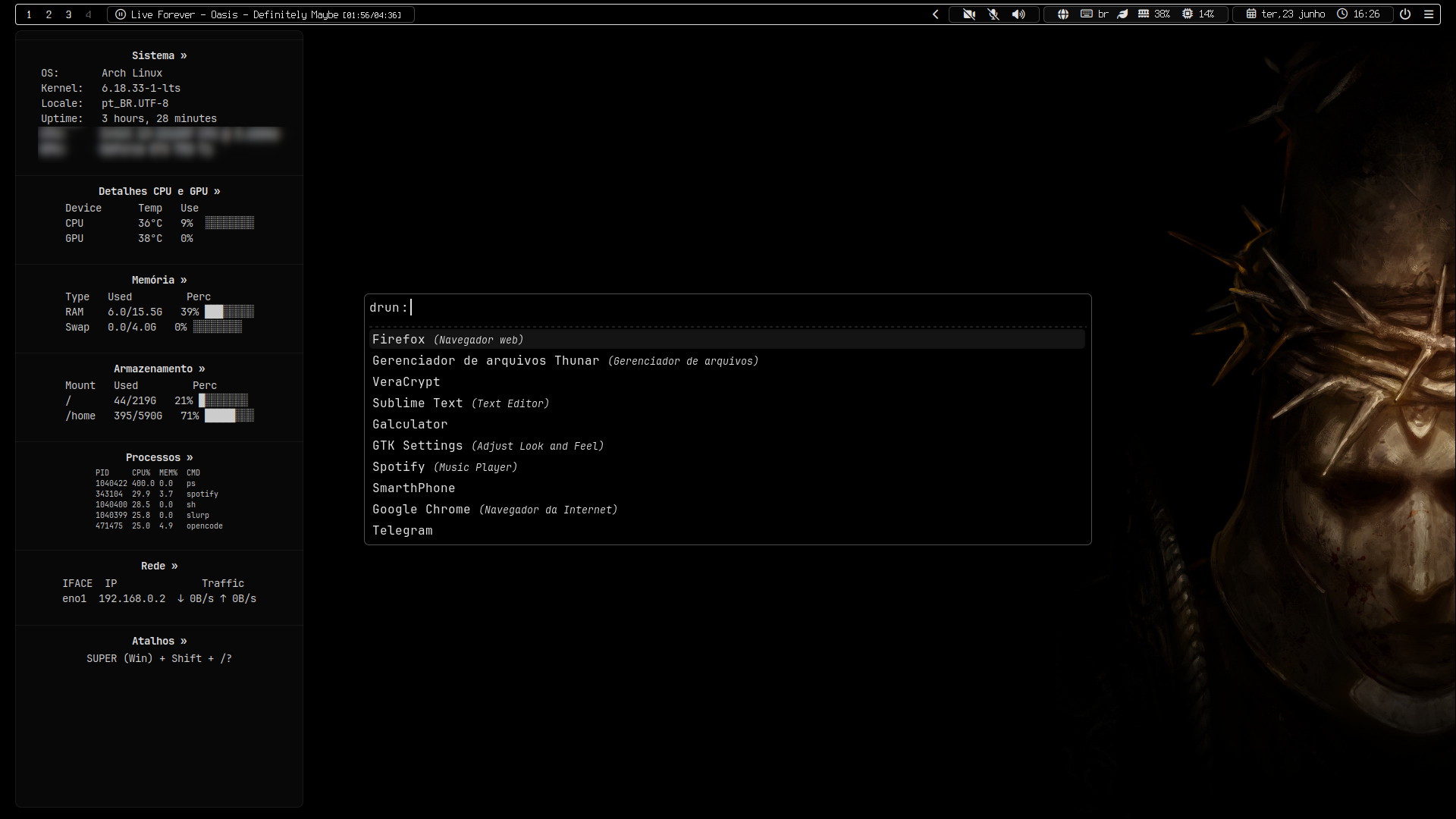Screen dimensions: 1456x819
Task: Click the Live Forever - Oasis track title
Action: 234,14
